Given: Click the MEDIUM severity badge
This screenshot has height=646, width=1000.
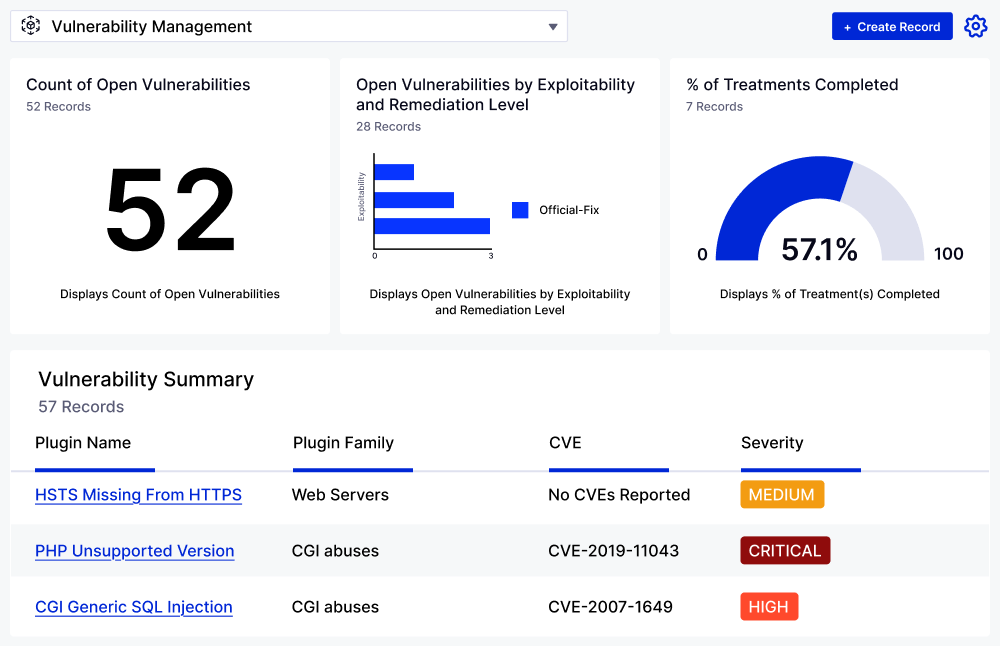Looking at the screenshot, I should coord(782,494).
